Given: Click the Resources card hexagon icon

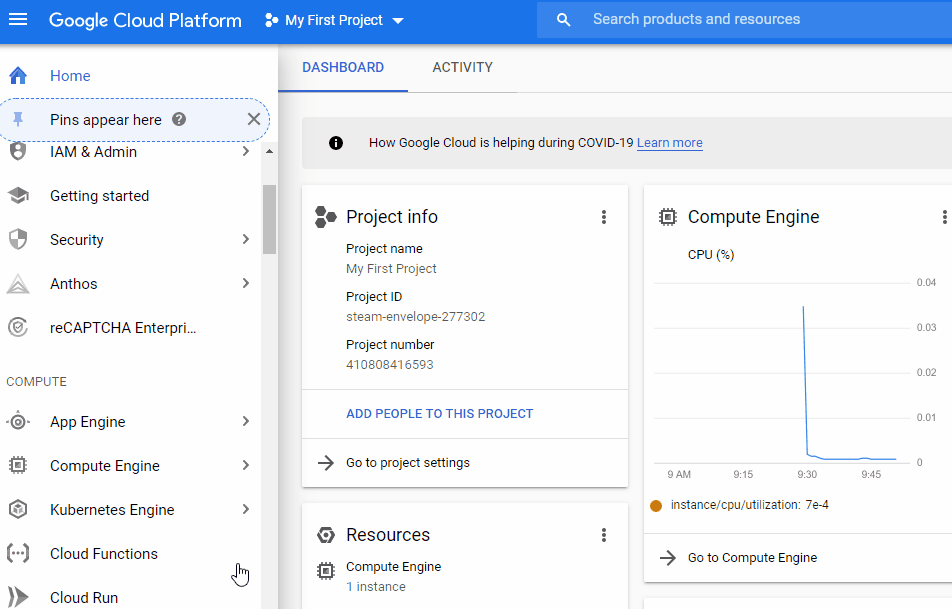Looking at the screenshot, I should [326, 535].
